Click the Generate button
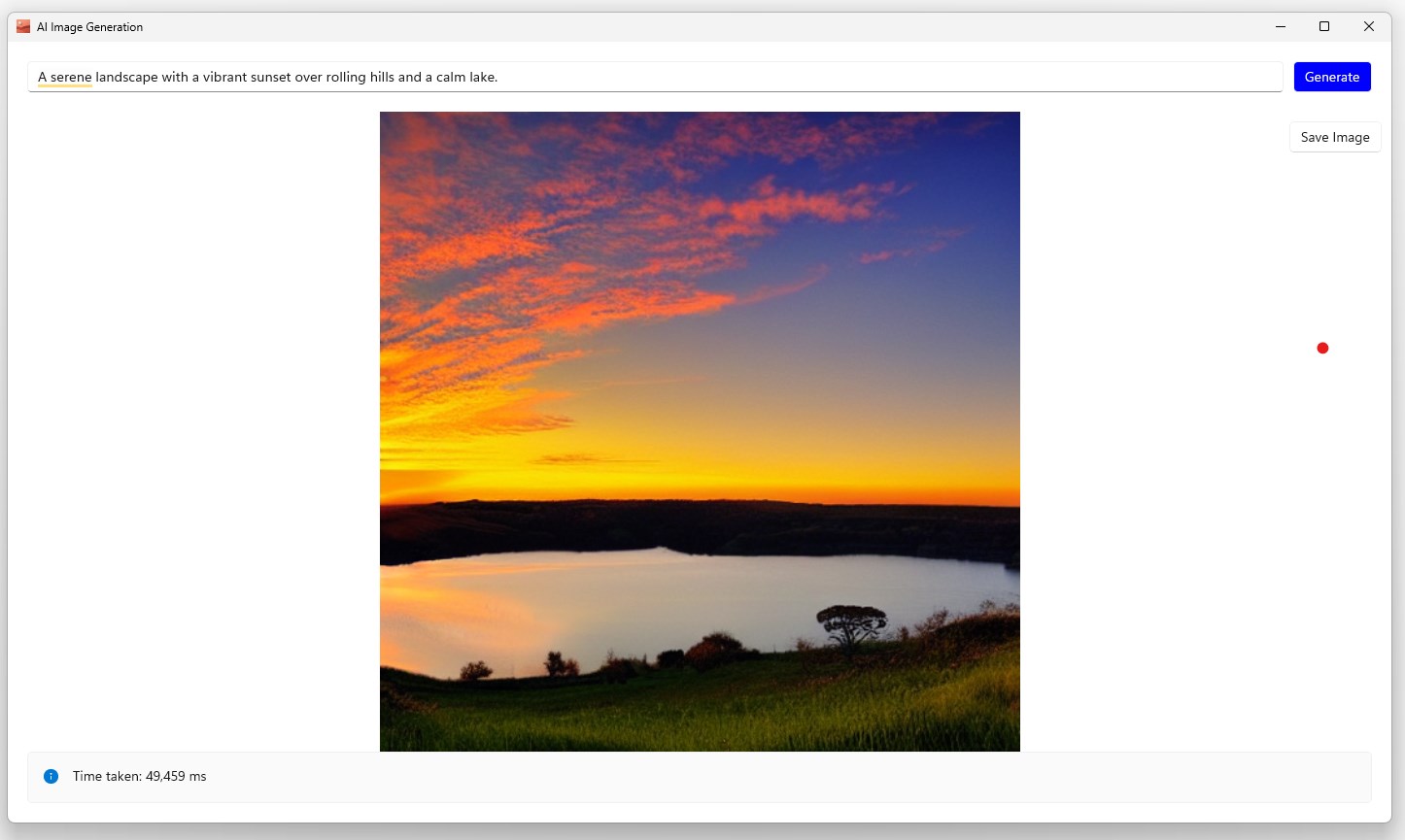 point(1332,76)
